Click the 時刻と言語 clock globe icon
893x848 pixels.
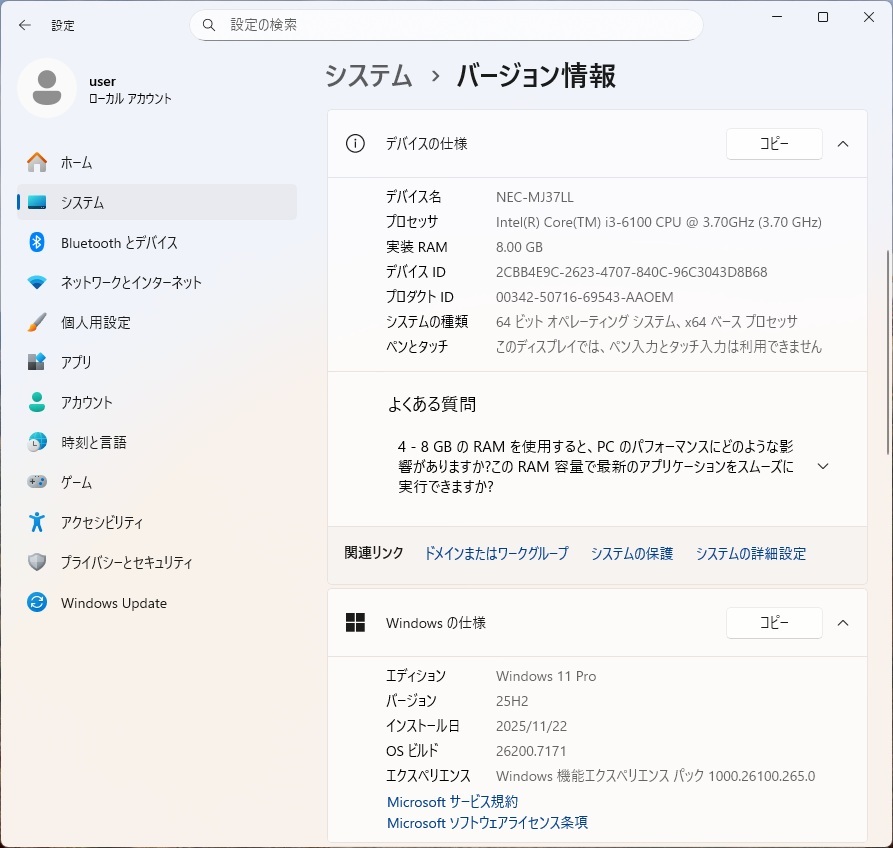pos(37,442)
